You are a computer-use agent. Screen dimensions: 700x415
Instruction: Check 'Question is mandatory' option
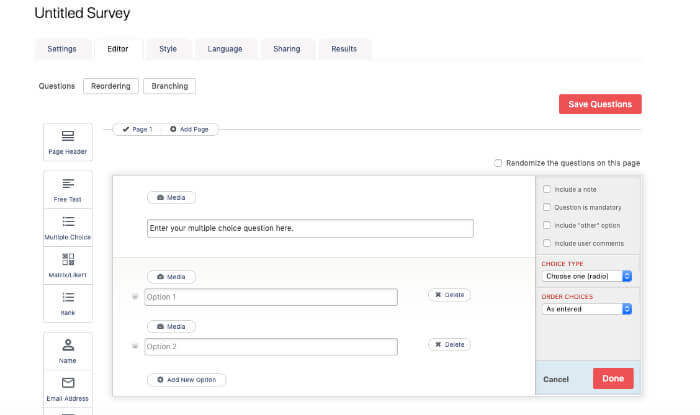[546, 207]
